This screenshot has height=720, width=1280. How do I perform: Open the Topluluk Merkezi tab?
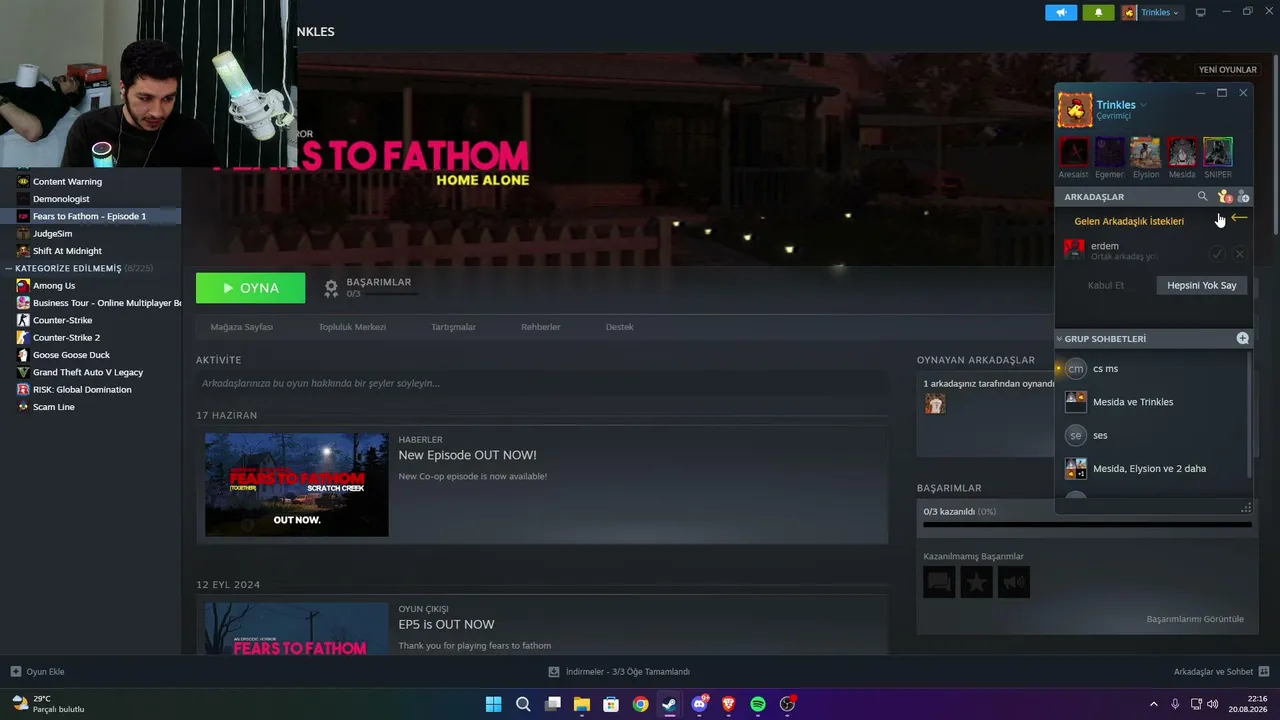coord(352,327)
